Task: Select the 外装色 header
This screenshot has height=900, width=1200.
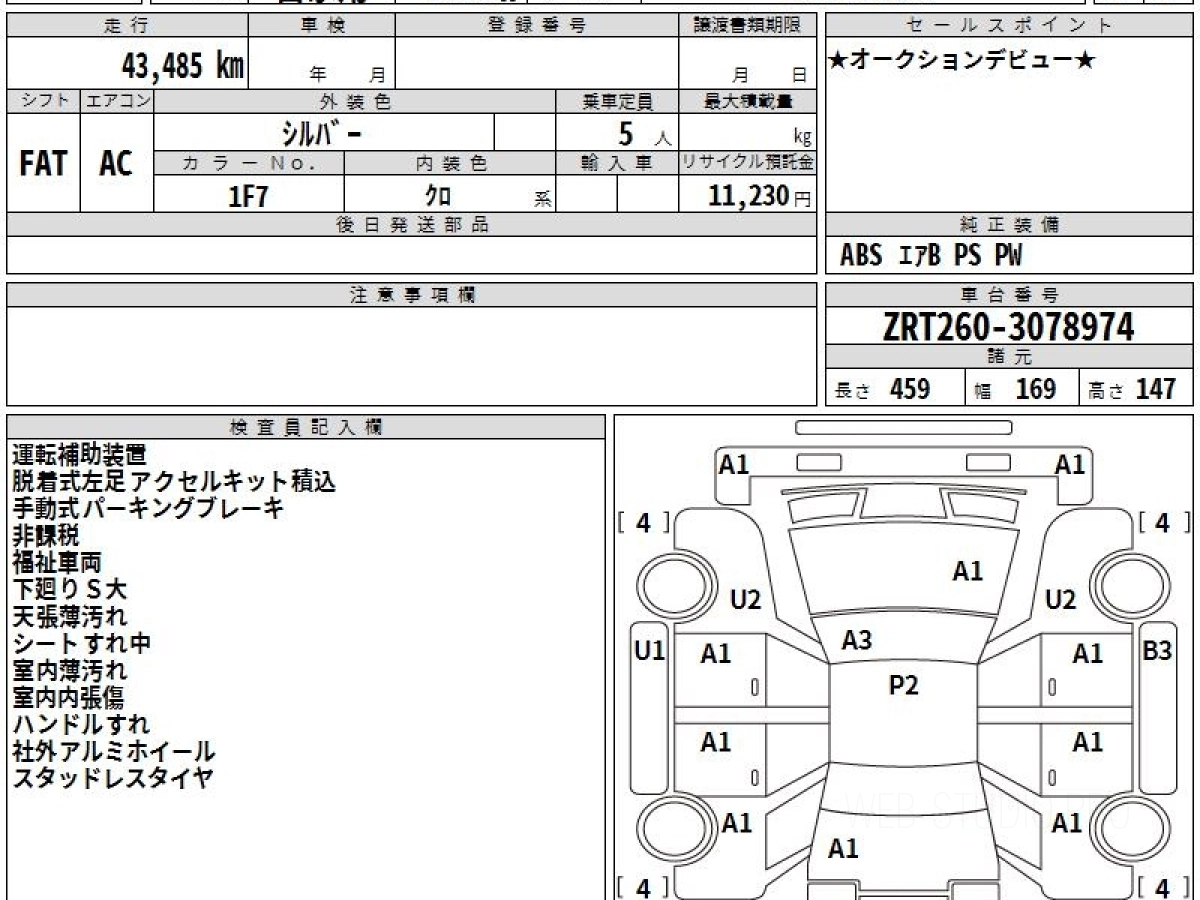Action: pyautogui.click(x=355, y=101)
